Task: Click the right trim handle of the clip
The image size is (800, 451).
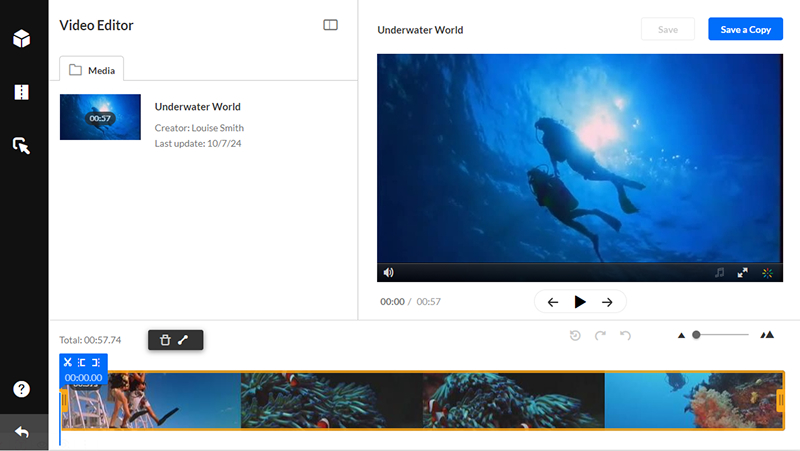Action: 780,400
